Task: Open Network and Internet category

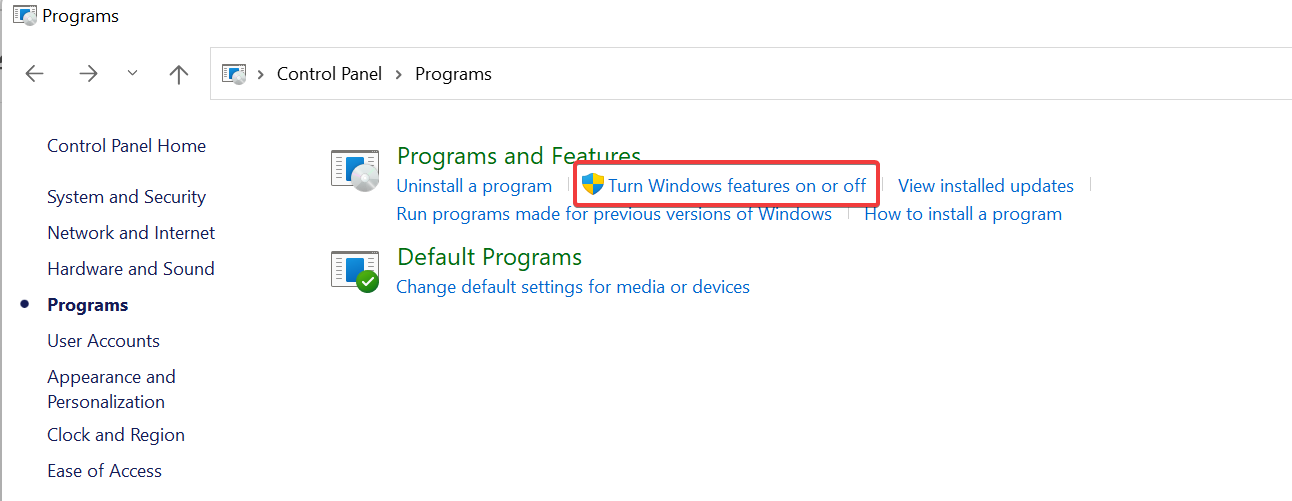Action: 131,233
